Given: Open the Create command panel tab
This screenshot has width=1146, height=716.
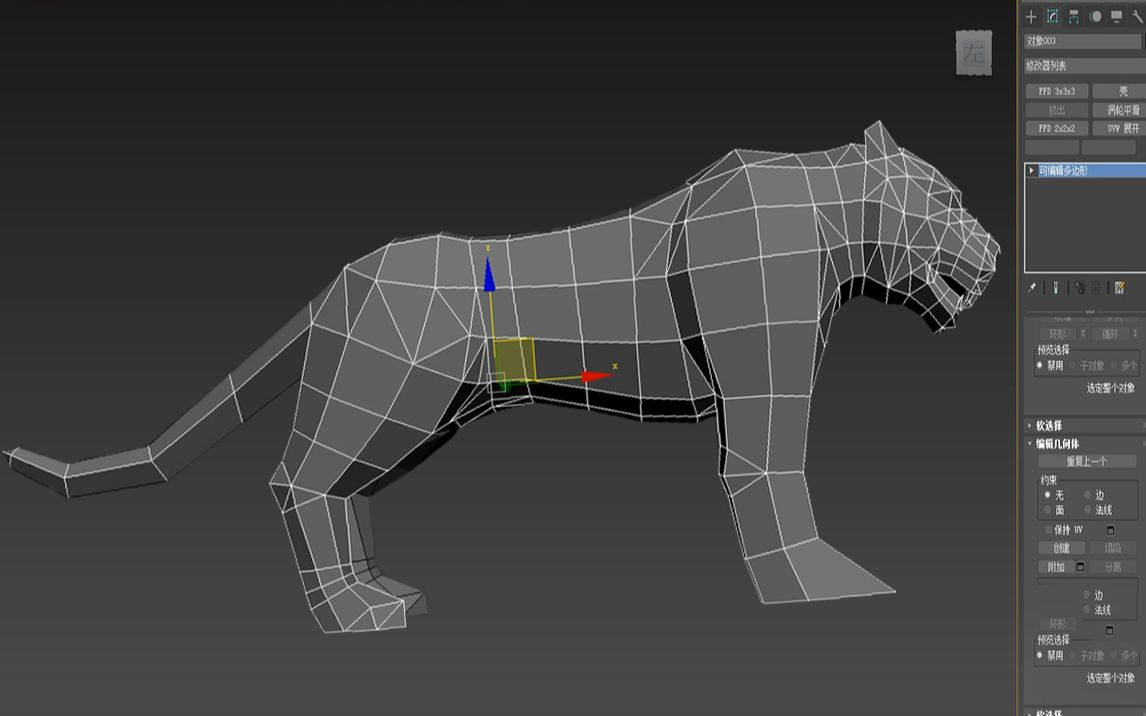Looking at the screenshot, I should pyautogui.click(x=1031, y=16).
